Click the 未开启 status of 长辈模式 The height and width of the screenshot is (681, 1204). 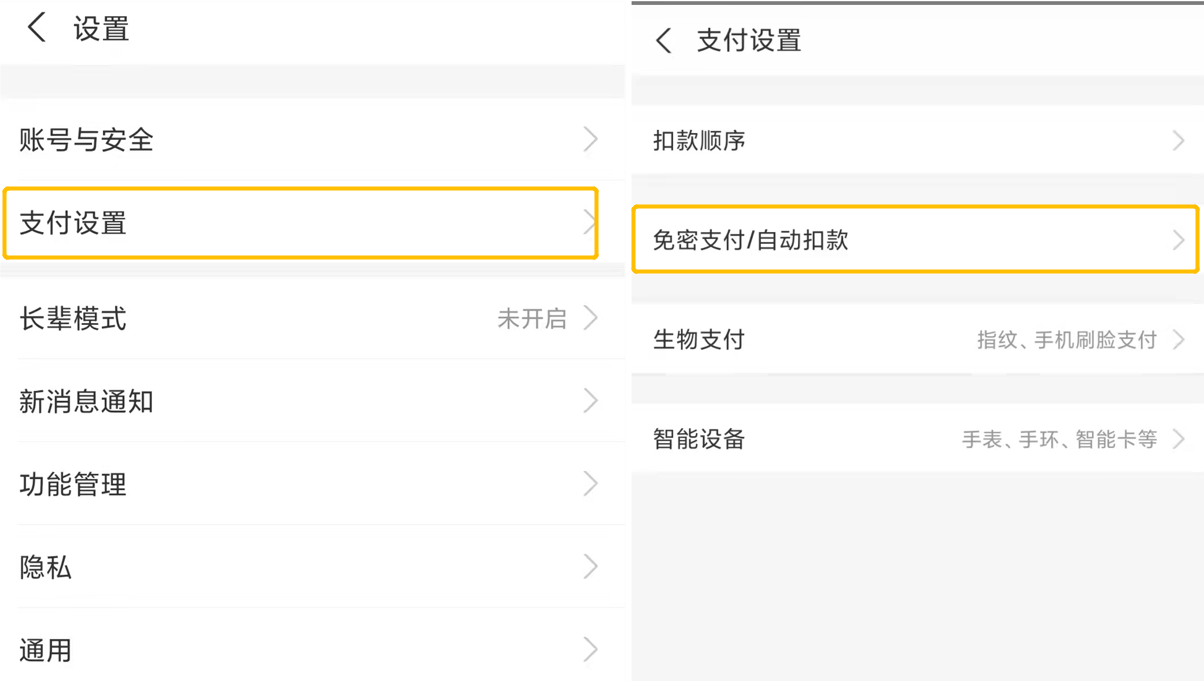click(534, 319)
